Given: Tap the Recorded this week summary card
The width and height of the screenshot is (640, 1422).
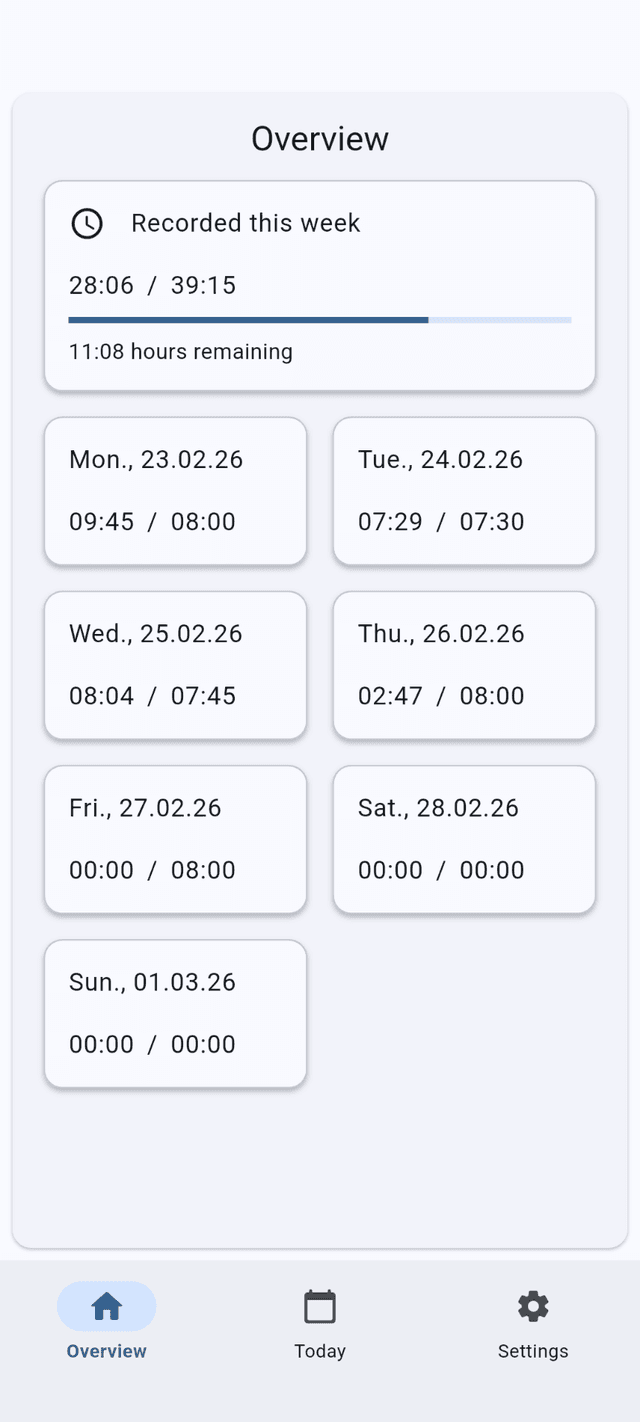Looking at the screenshot, I should [319, 286].
